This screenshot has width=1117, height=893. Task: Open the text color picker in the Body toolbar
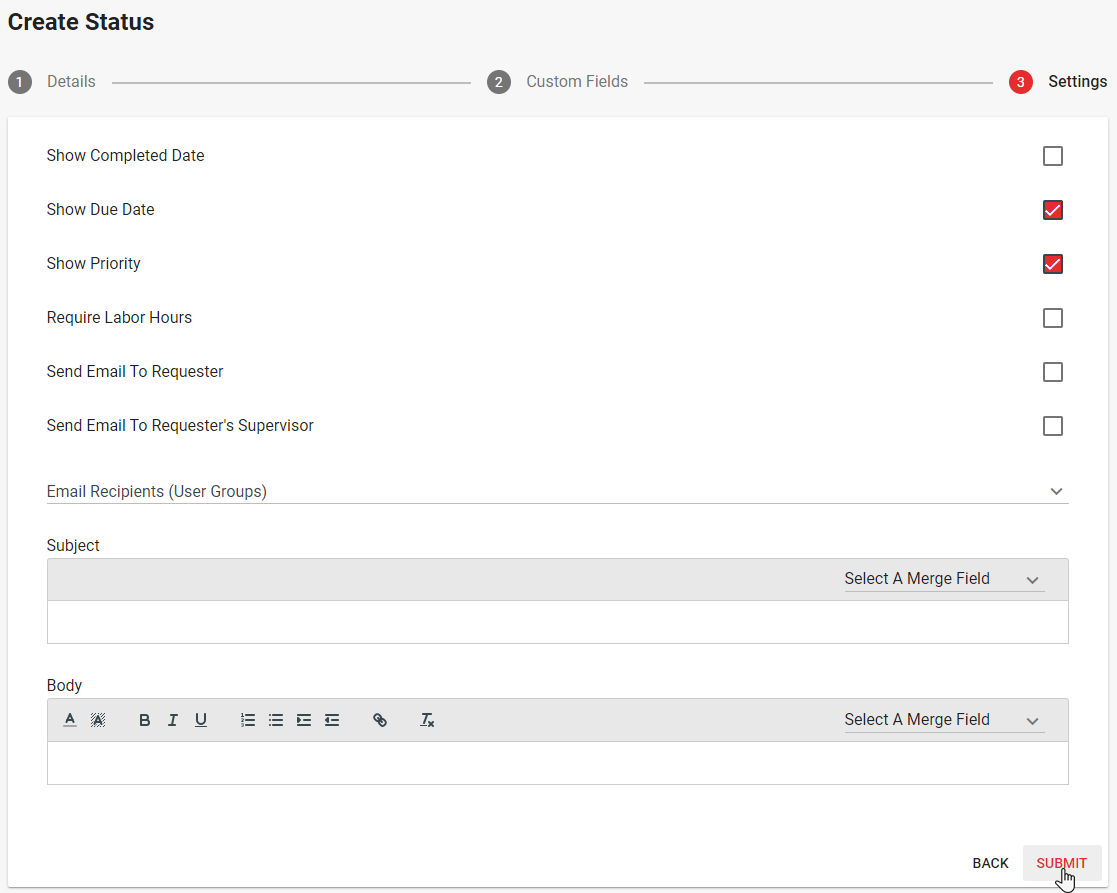coord(69,720)
